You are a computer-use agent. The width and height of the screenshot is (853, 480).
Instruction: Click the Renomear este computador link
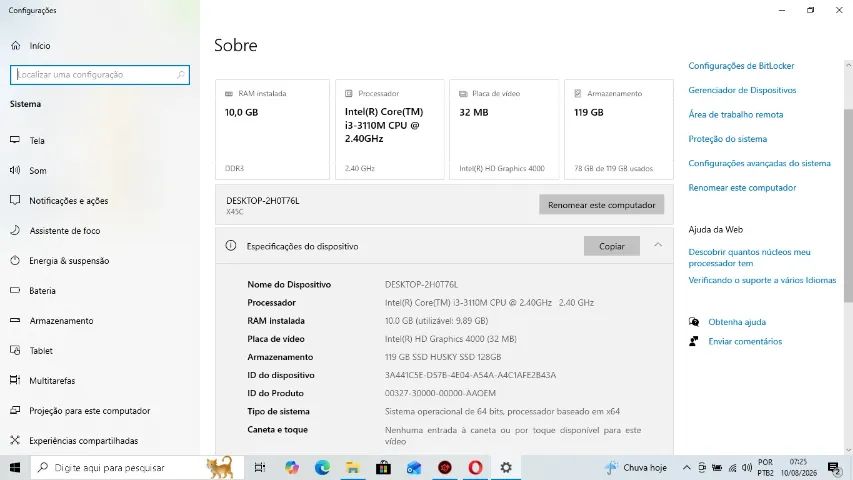click(x=742, y=188)
